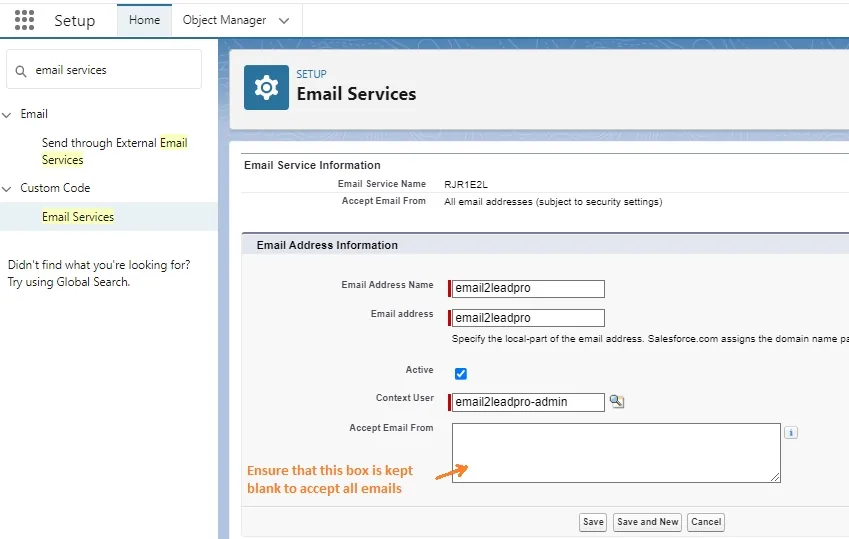
Task: Open the Object Manager tab
Action: 224,20
